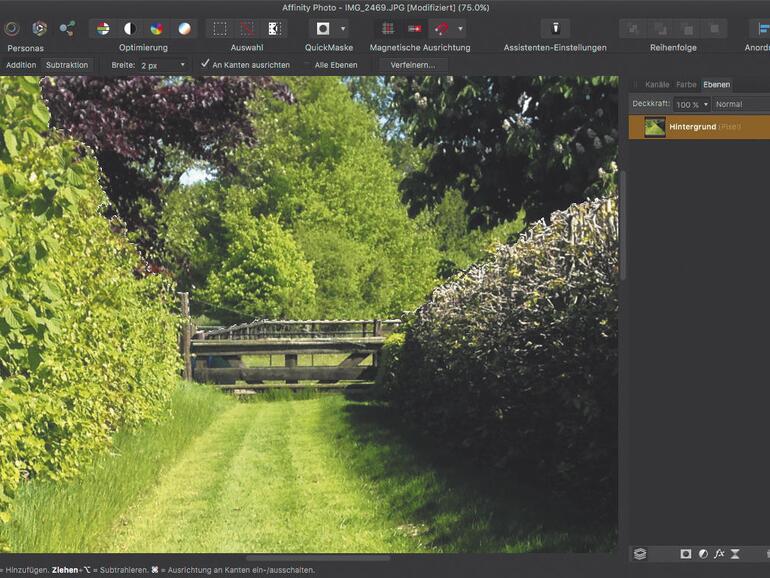Open the Breite width dropdown
This screenshot has height=578, width=770.
[x=163, y=65]
